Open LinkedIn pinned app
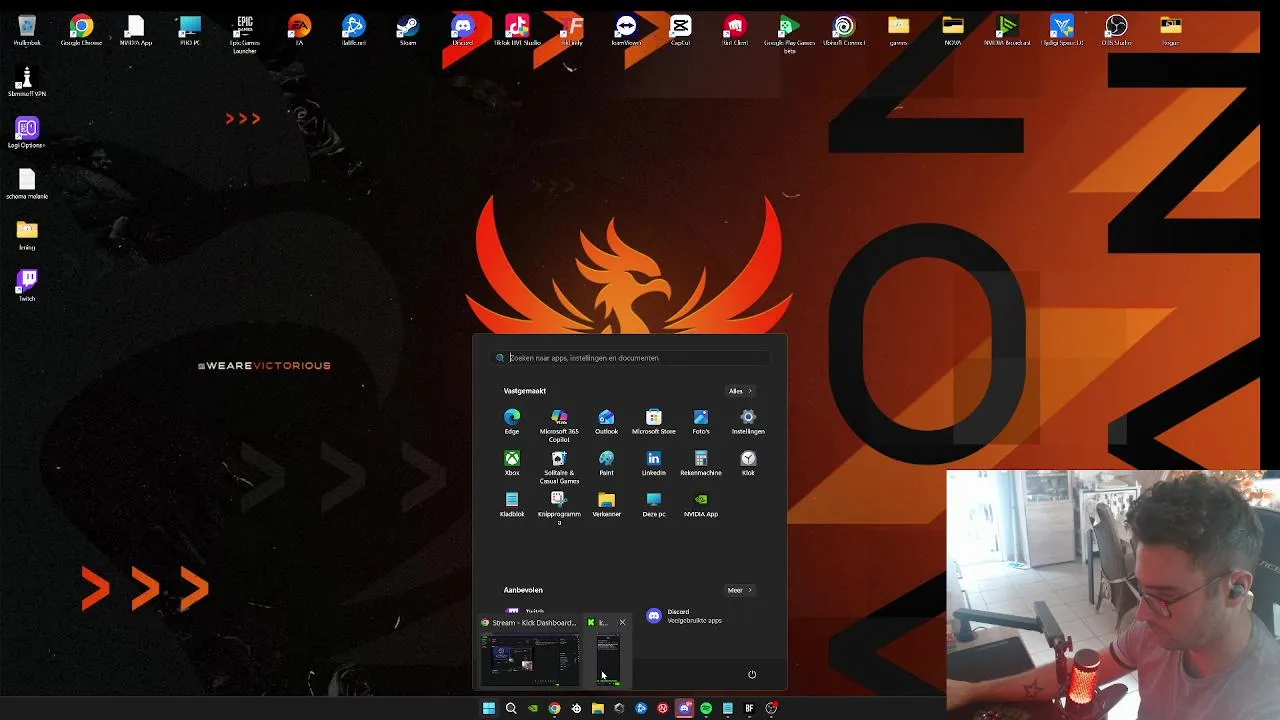Screen dimensions: 1280x720 pos(653,463)
